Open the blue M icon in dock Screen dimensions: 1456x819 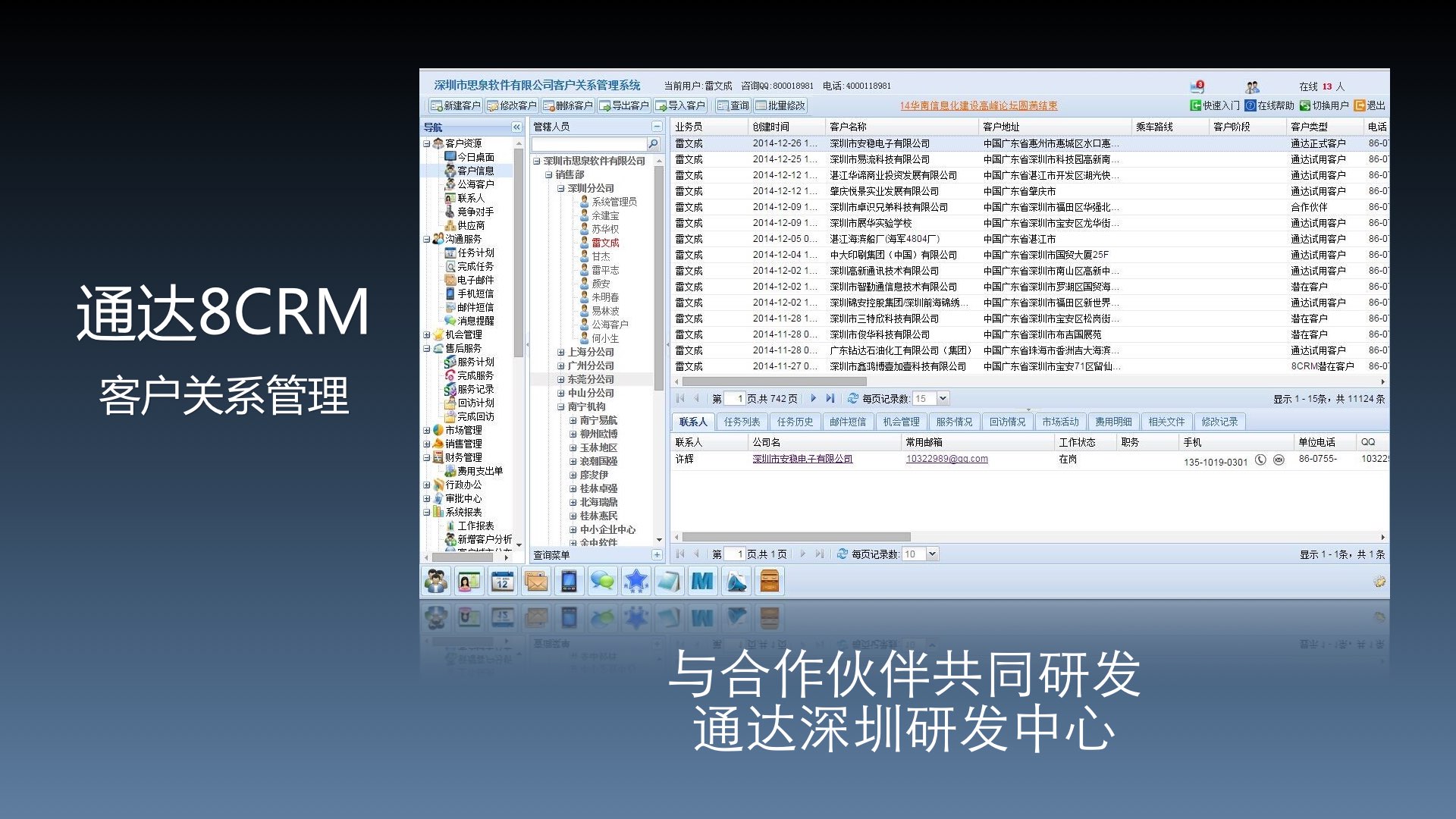703,582
